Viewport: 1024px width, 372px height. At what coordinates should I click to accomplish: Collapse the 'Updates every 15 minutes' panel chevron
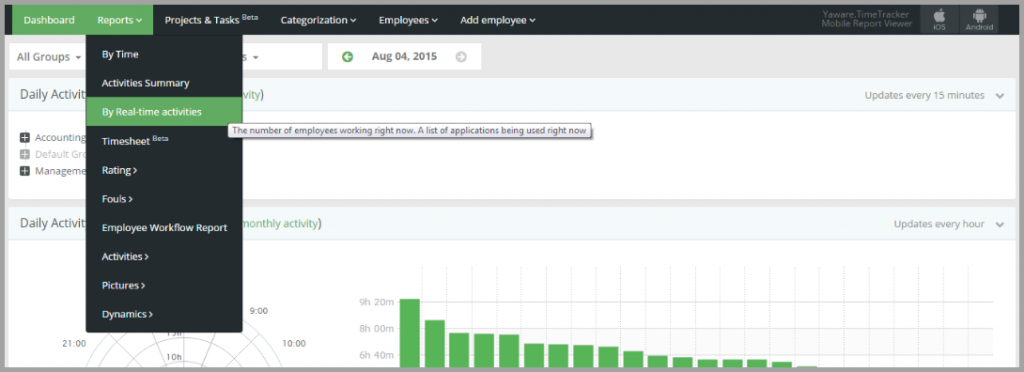(x=1000, y=95)
